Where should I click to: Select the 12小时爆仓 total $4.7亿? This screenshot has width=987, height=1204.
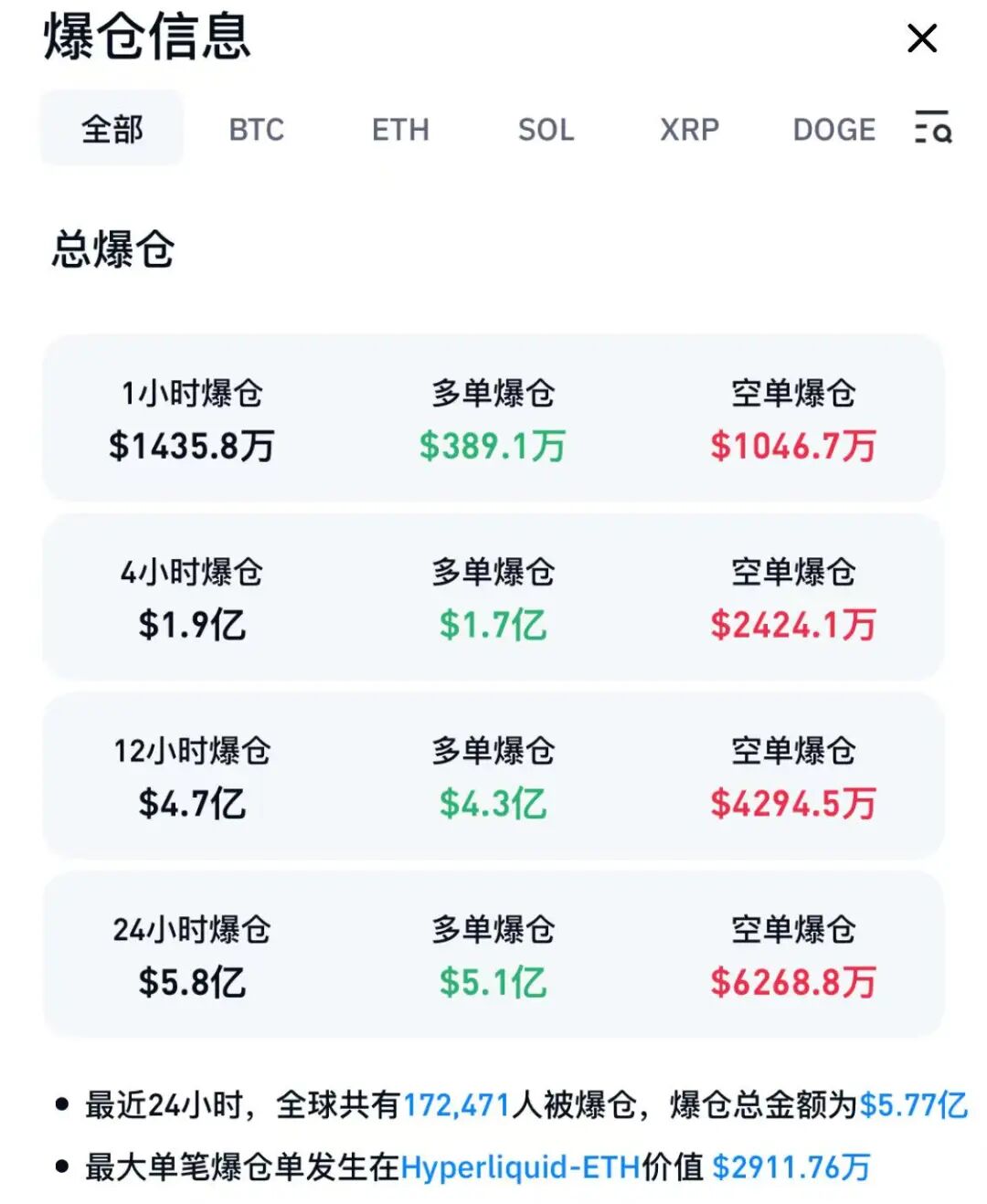[x=192, y=804]
